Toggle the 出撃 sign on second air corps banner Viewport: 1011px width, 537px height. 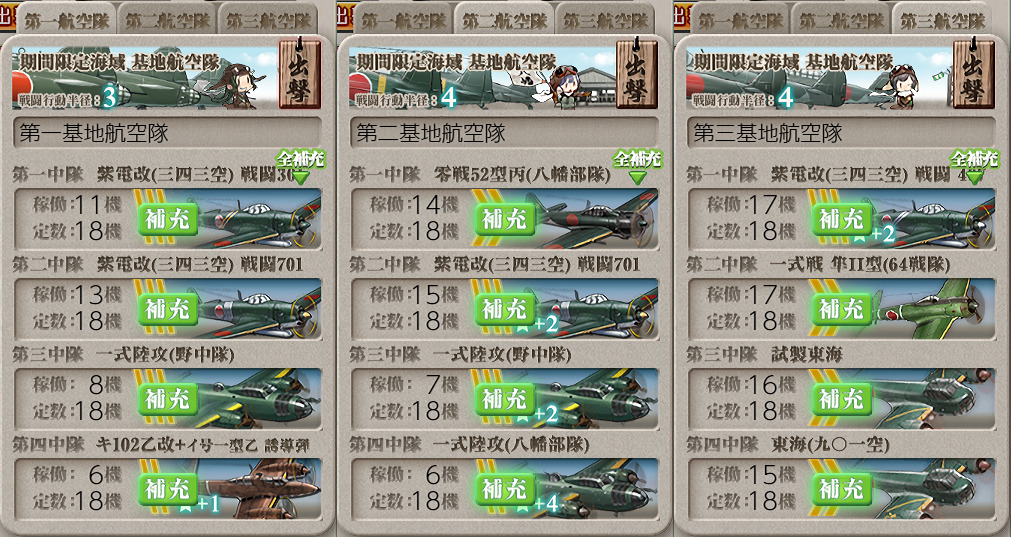(637, 73)
